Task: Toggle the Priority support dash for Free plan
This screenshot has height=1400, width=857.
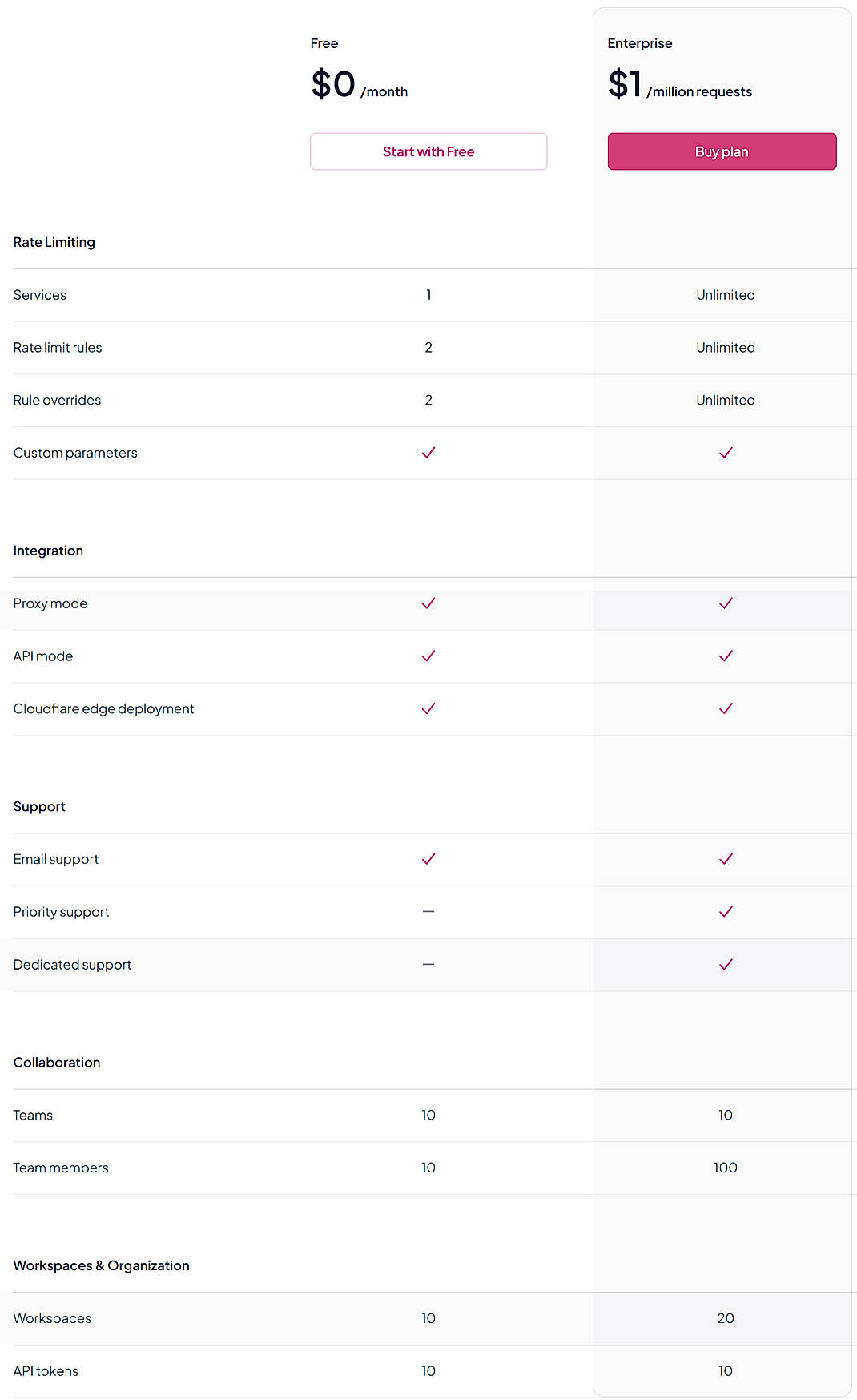Action: pyautogui.click(x=428, y=911)
